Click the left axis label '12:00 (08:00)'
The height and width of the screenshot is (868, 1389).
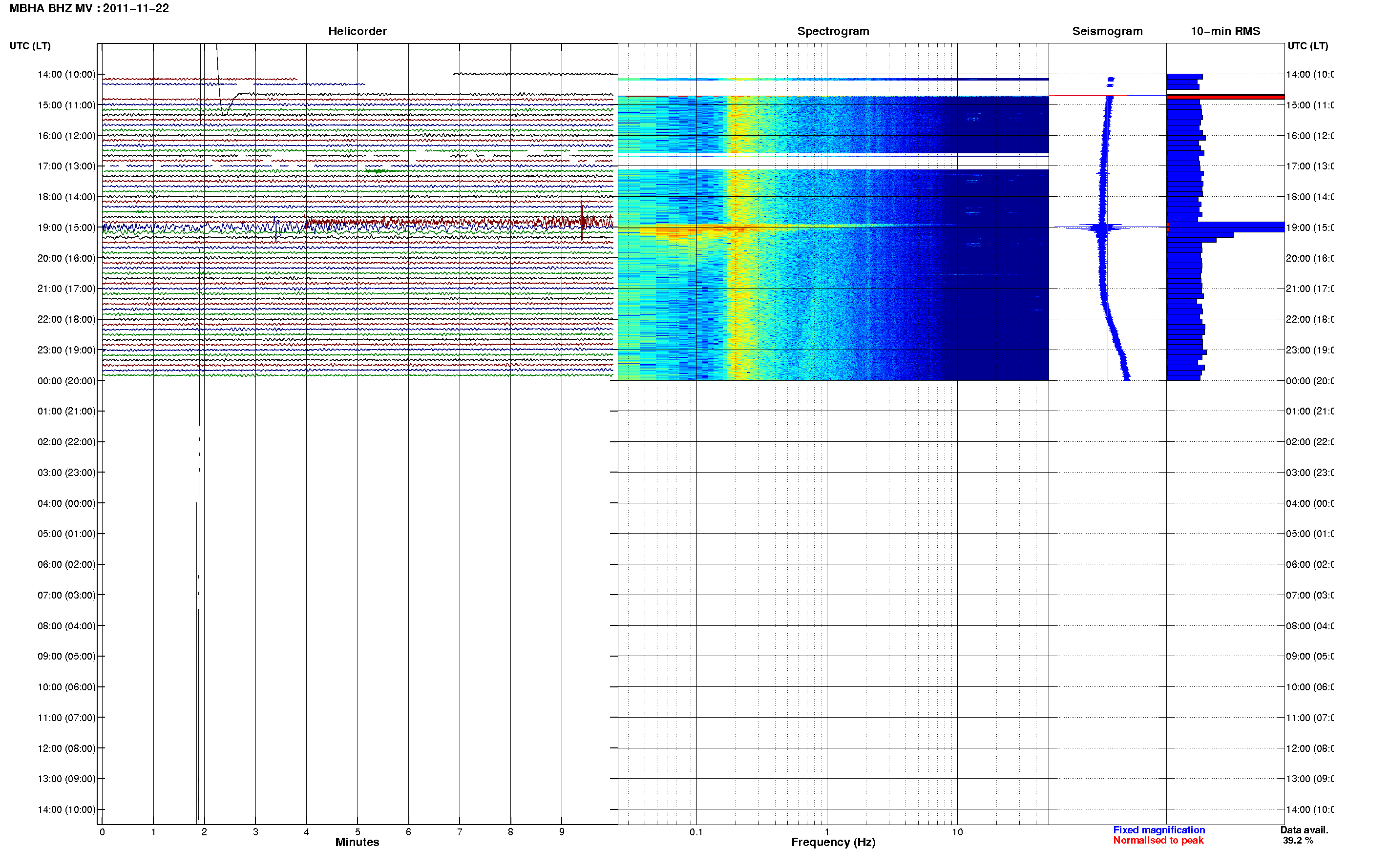pyautogui.click(x=66, y=748)
